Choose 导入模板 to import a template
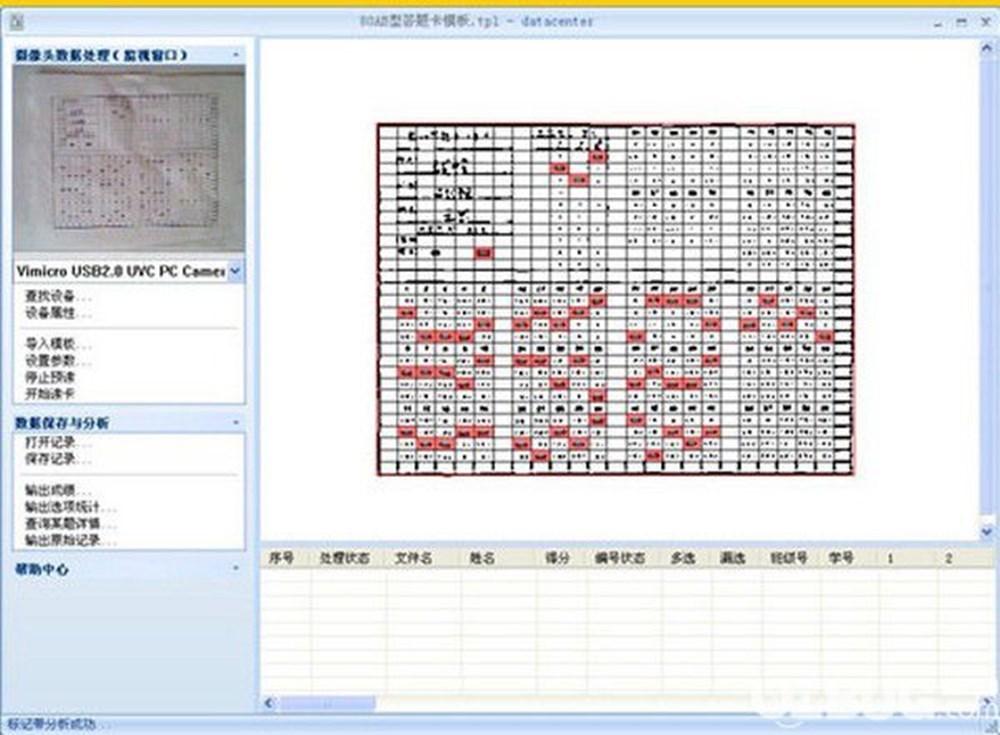 tap(57, 344)
